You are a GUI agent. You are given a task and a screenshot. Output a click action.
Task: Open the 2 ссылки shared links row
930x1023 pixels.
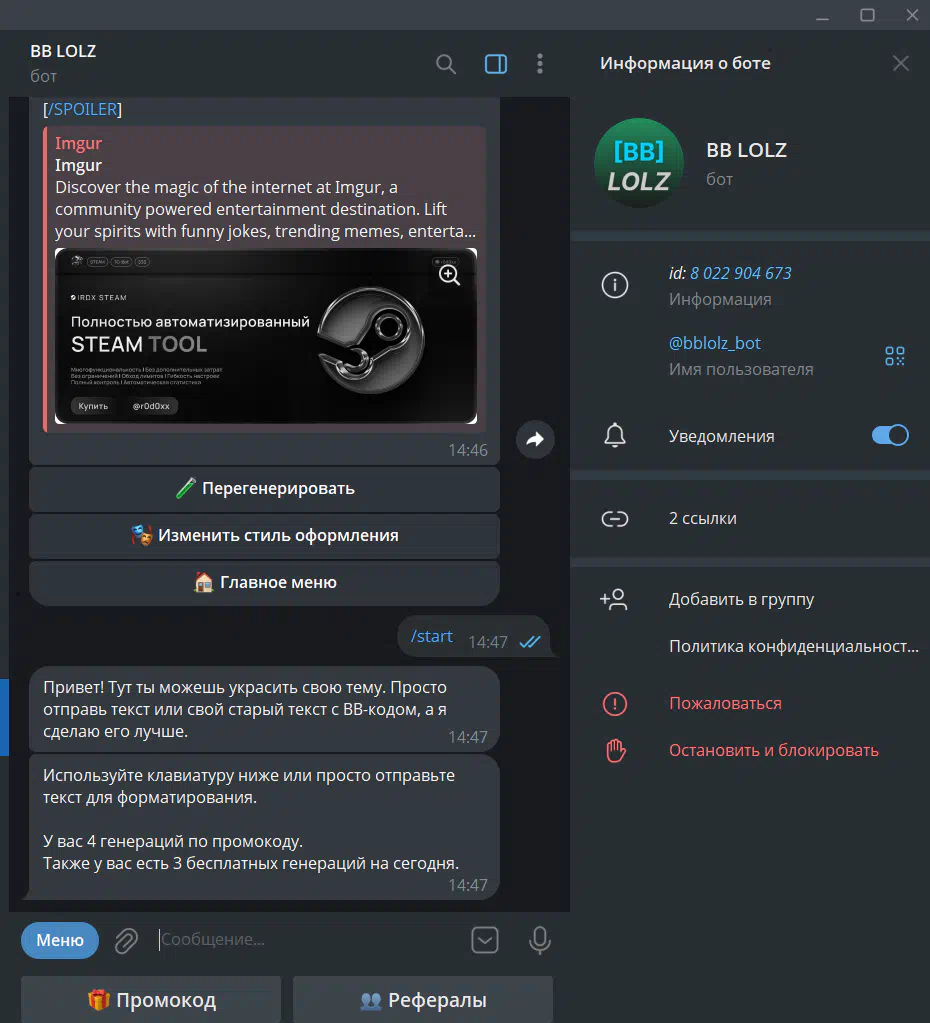tap(702, 518)
